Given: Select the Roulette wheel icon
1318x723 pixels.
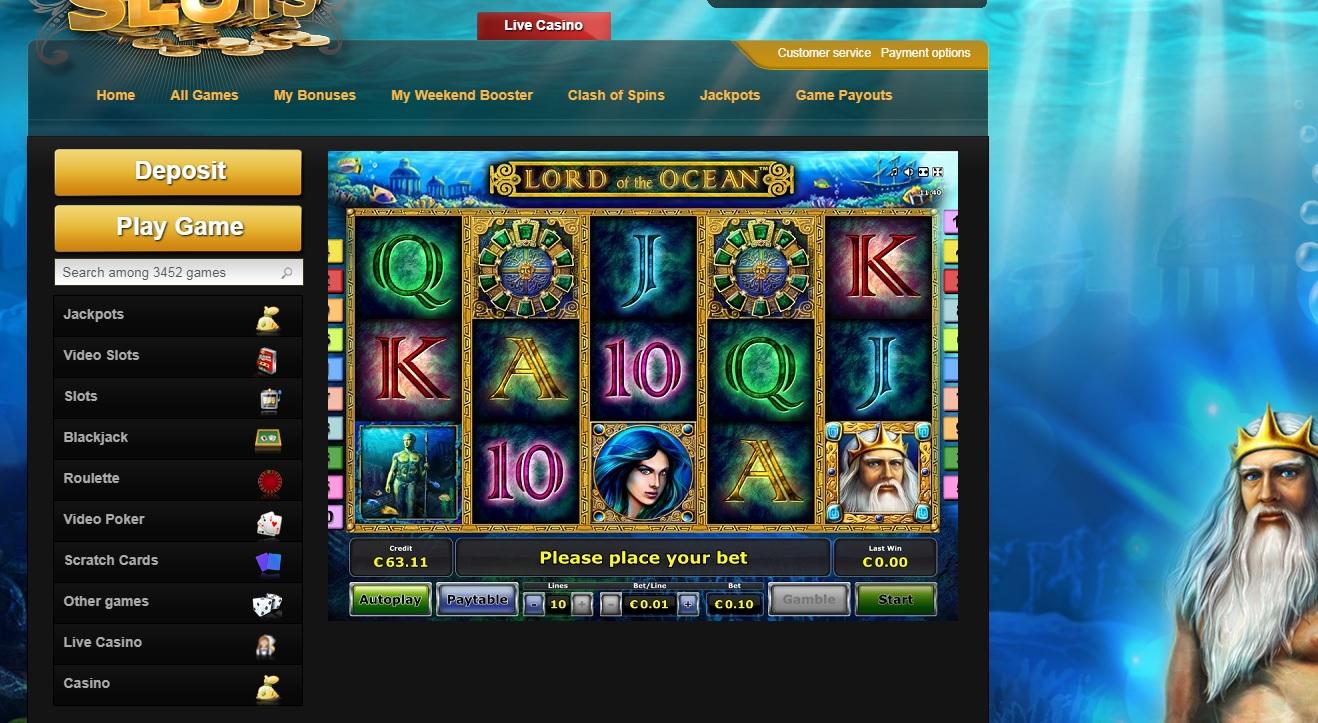Looking at the screenshot, I should [x=269, y=483].
